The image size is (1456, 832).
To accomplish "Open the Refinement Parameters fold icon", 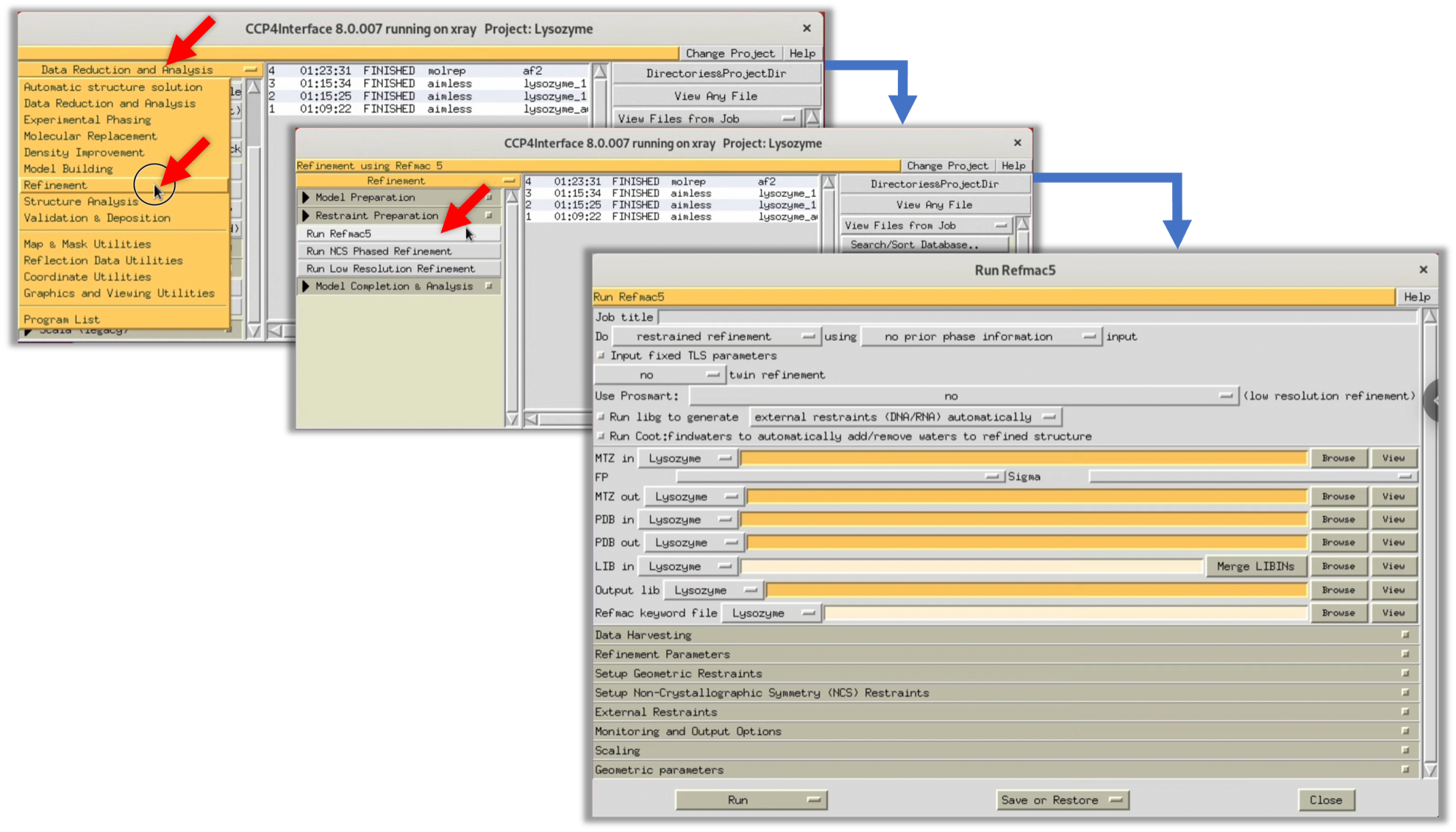I will (x=1405, y=654).
